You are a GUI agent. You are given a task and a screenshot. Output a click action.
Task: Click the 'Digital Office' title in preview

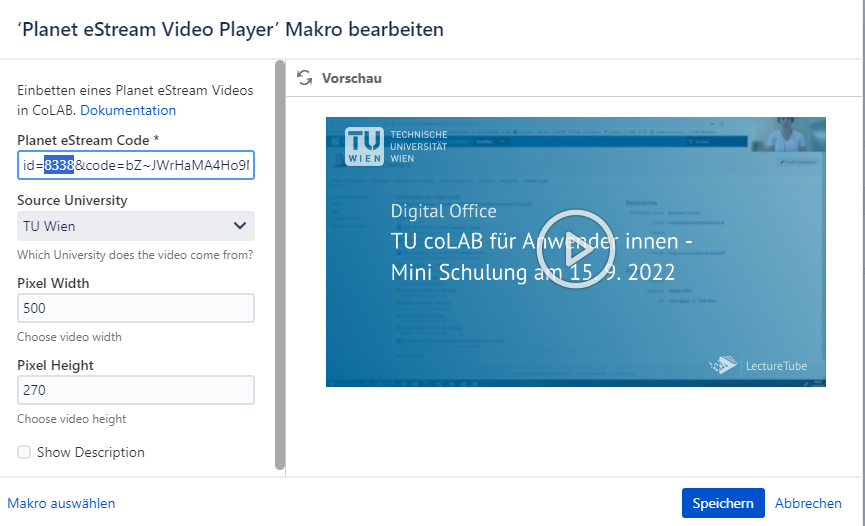[444, 211]
